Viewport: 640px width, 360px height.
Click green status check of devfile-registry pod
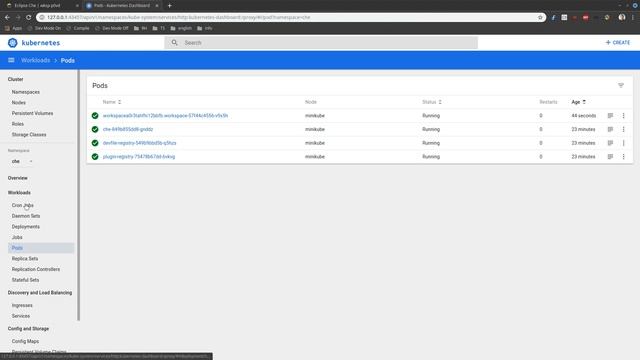[x=95, y=143]
